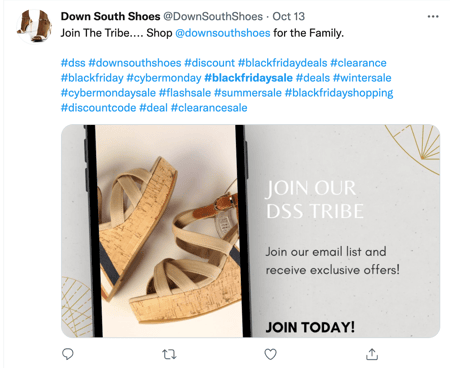View the #clearancesale hashtag
This screenshot has height=368, width=450.
pyautogui.click(x=209, y=108)
